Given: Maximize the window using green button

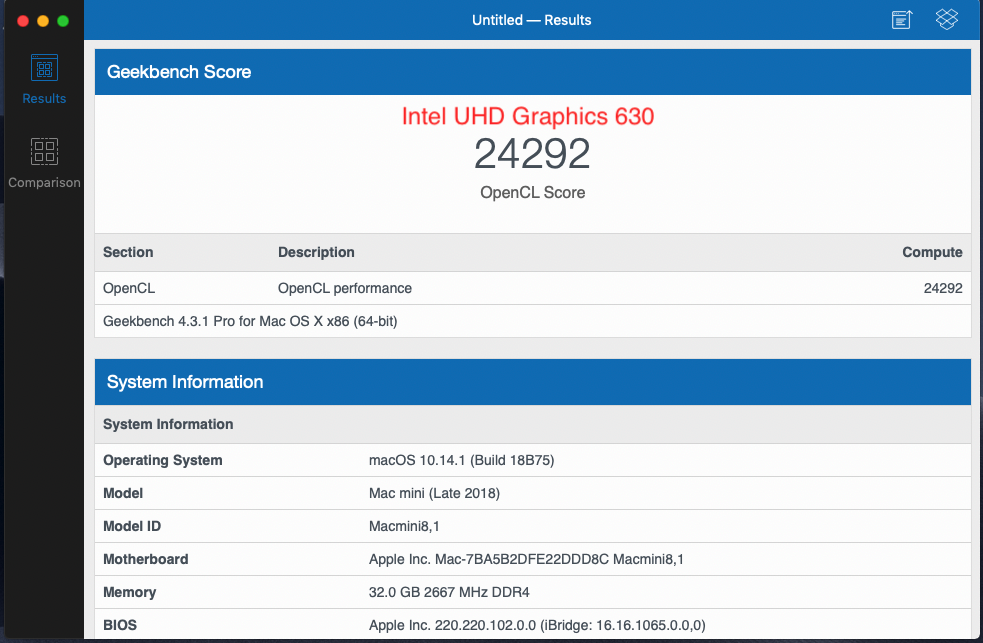Looking at the screenshot, I should pos(63,21).
